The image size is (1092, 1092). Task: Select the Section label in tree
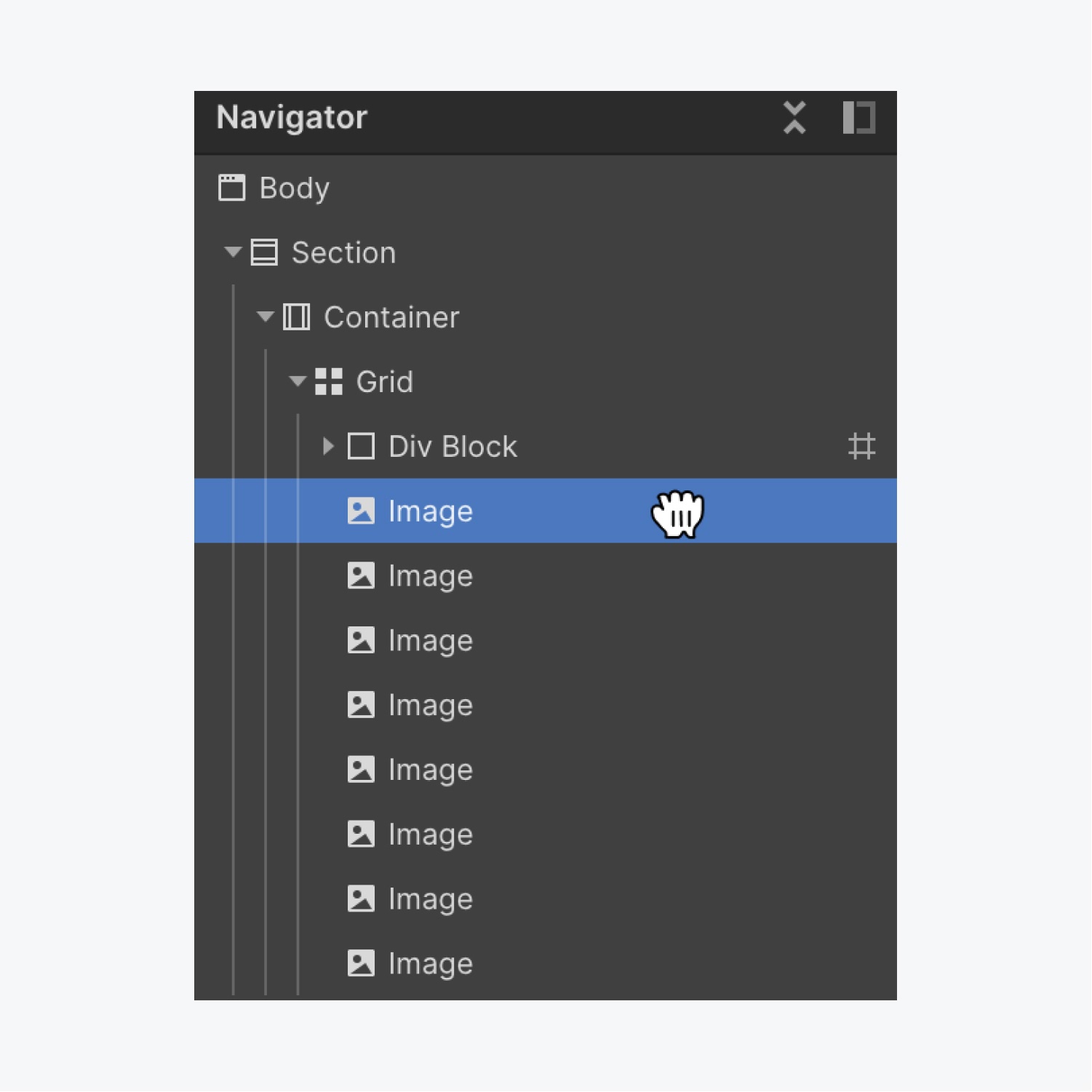point(343,252)
